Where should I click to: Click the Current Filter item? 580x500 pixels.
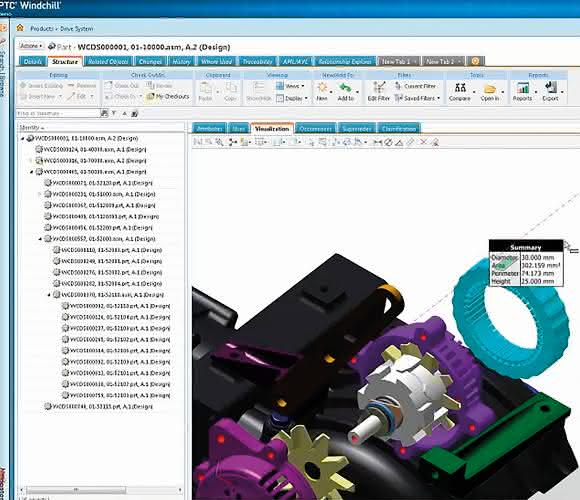point(415,86)
